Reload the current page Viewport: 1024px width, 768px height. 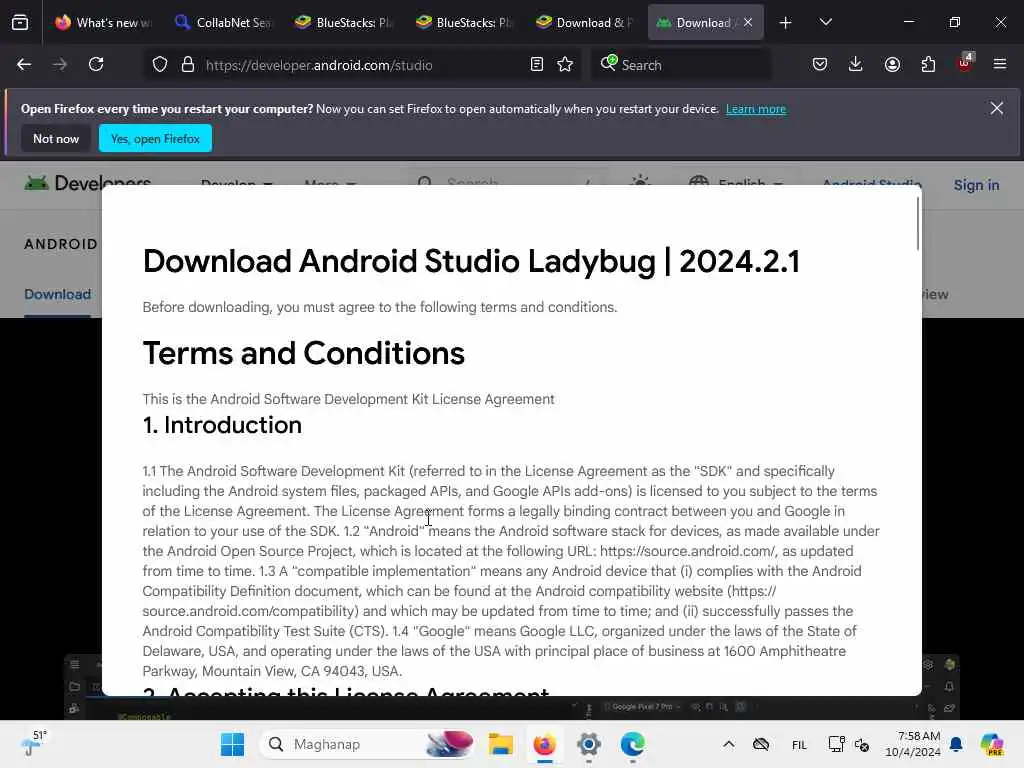coord(96,65)
